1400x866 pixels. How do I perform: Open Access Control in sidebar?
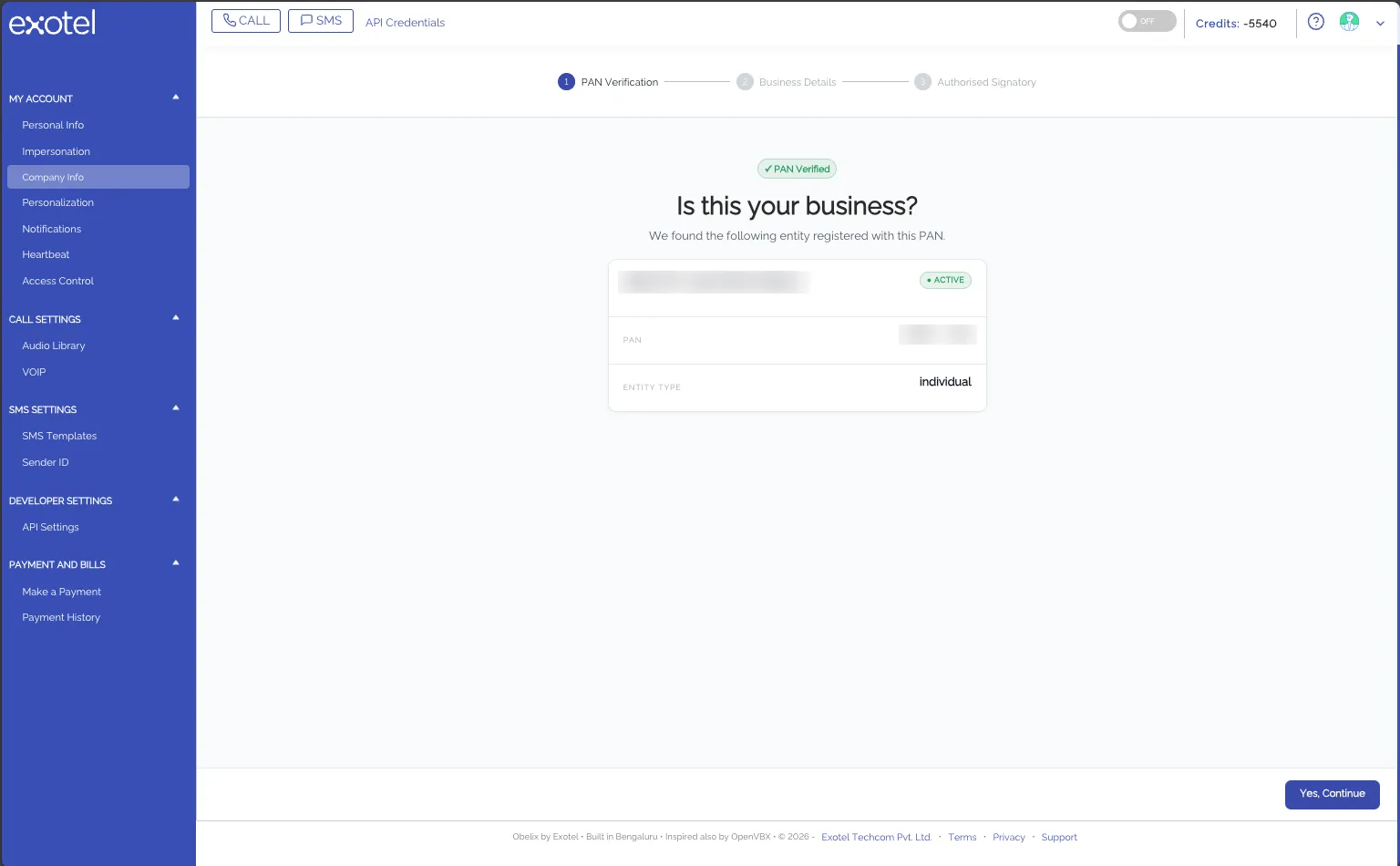click(x=58, y=281)
